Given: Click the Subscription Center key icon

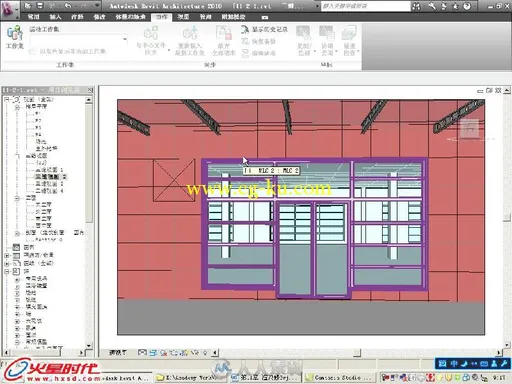Looking at the screenshot, I should pyautogui.click(x=432, y=6).
